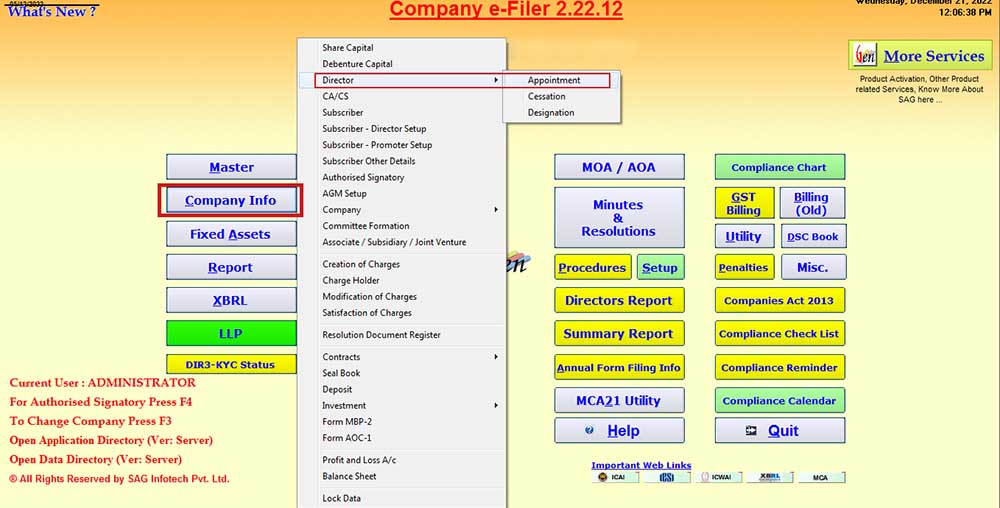Expand the Contracts submenu arrow
This screenshot has height=508, width=1000.
496,357
